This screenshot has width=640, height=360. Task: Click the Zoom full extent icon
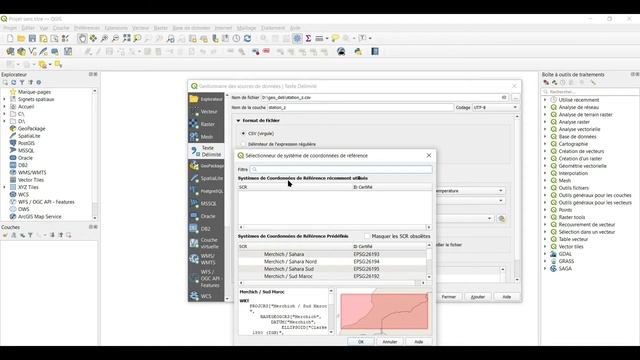click(127, 38)
